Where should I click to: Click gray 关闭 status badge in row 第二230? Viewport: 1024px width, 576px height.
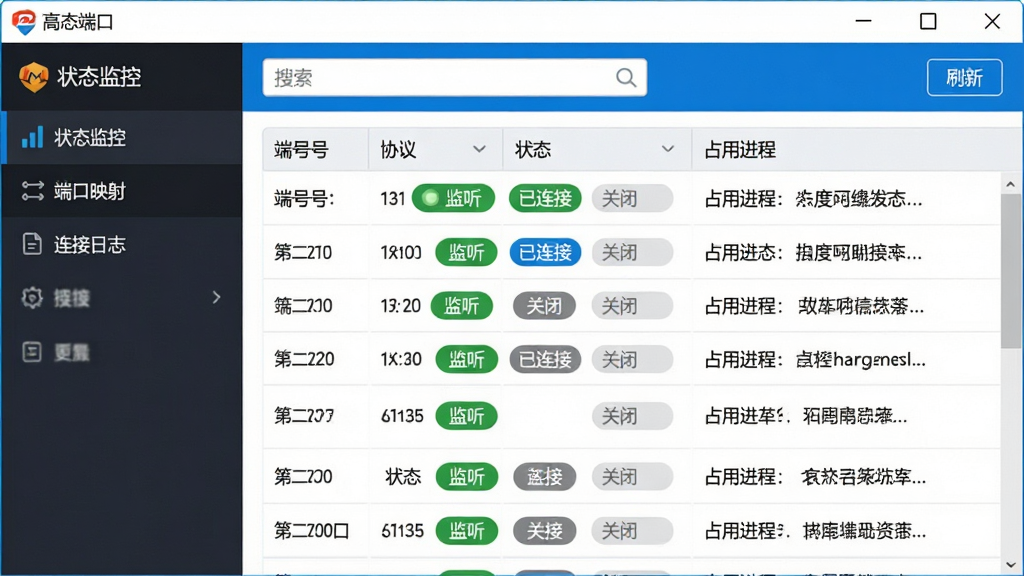point(544,306)
